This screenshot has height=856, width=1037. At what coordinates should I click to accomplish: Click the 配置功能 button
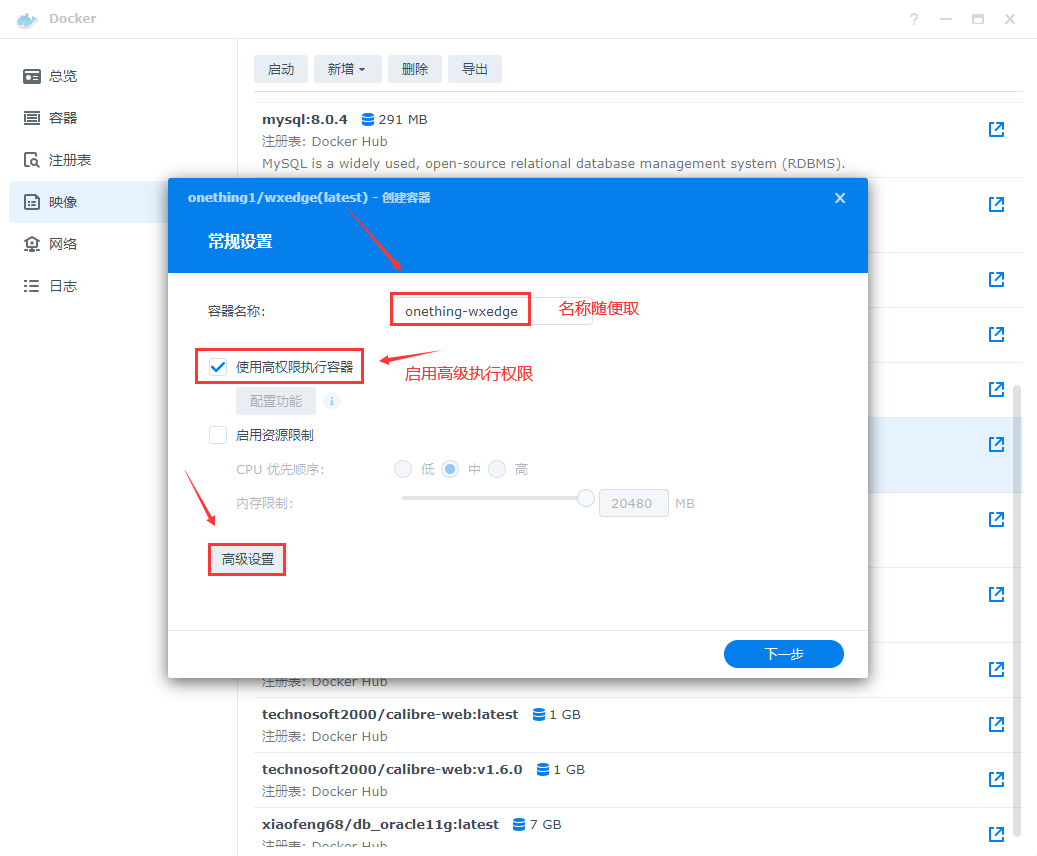point(276,401)
